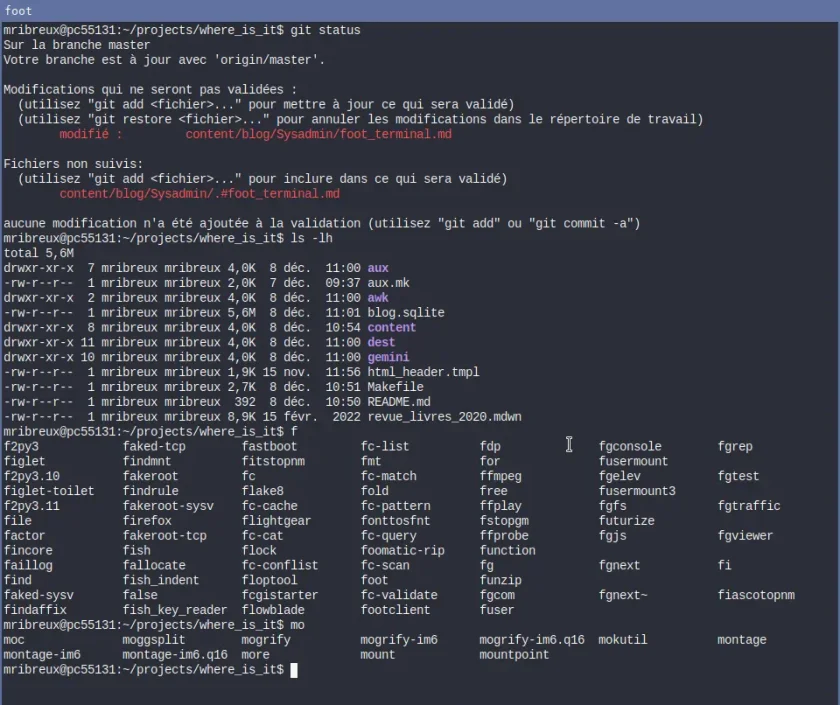
Task: Click the 'montage-im6.q16' completion entry
Action: point(175,655)
